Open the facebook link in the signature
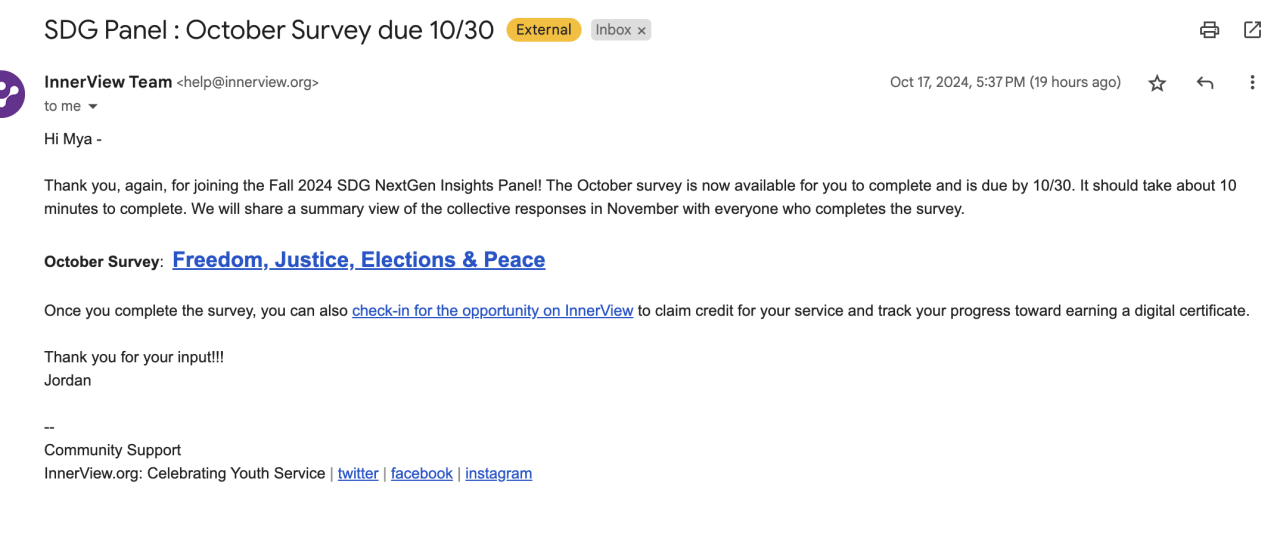 421,473
